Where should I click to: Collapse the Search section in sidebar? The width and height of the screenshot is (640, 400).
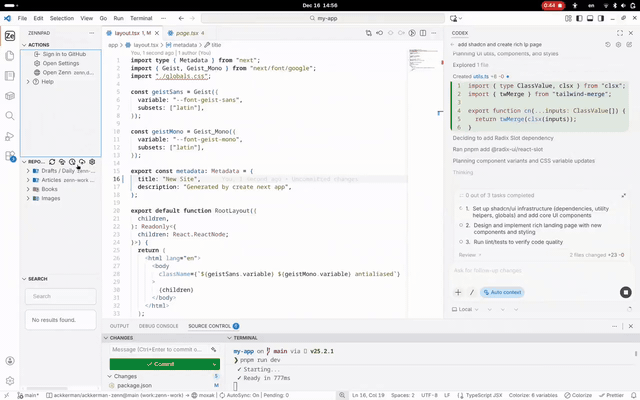point(24,279)
